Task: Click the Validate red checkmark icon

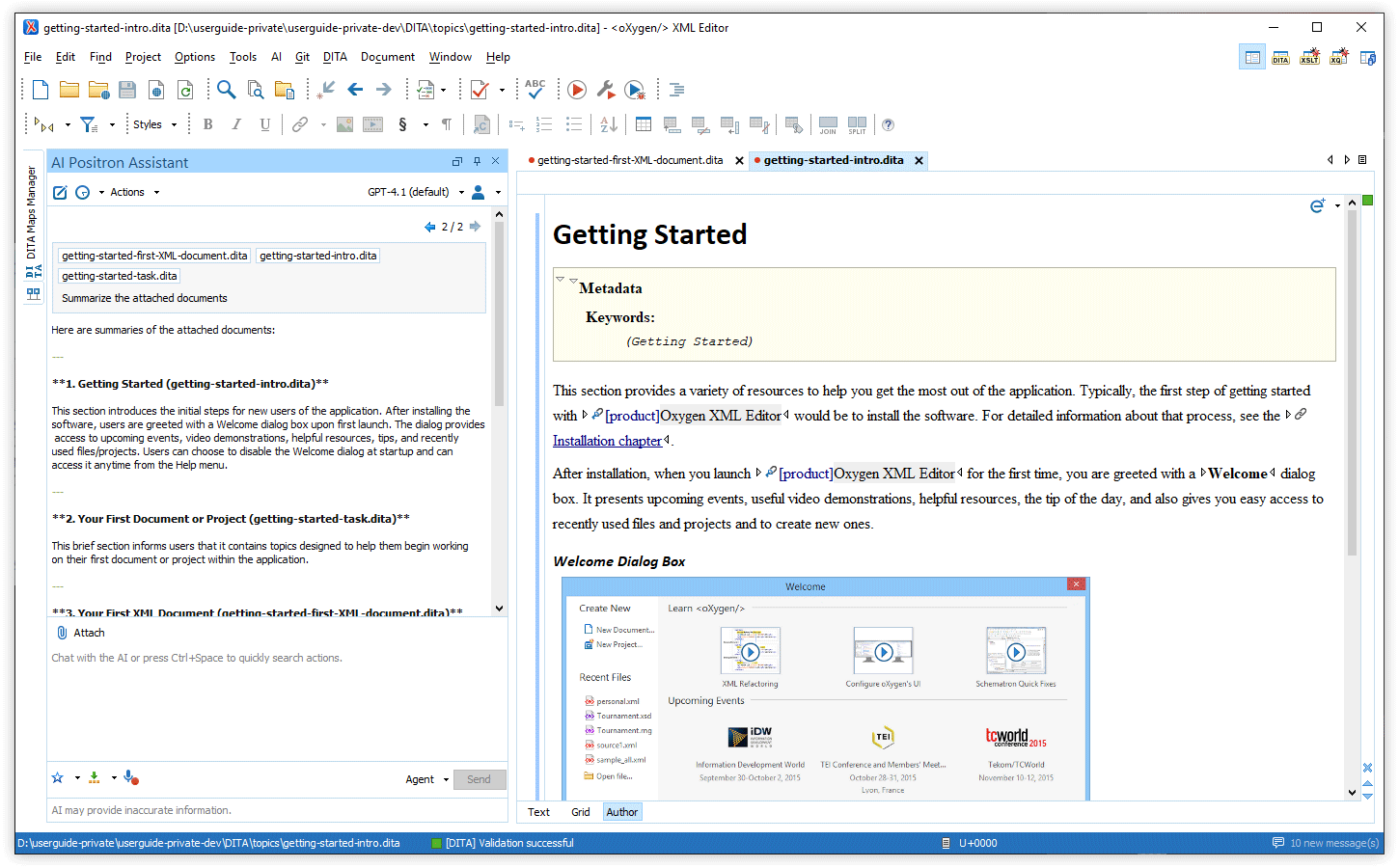Action: point(480,90)
